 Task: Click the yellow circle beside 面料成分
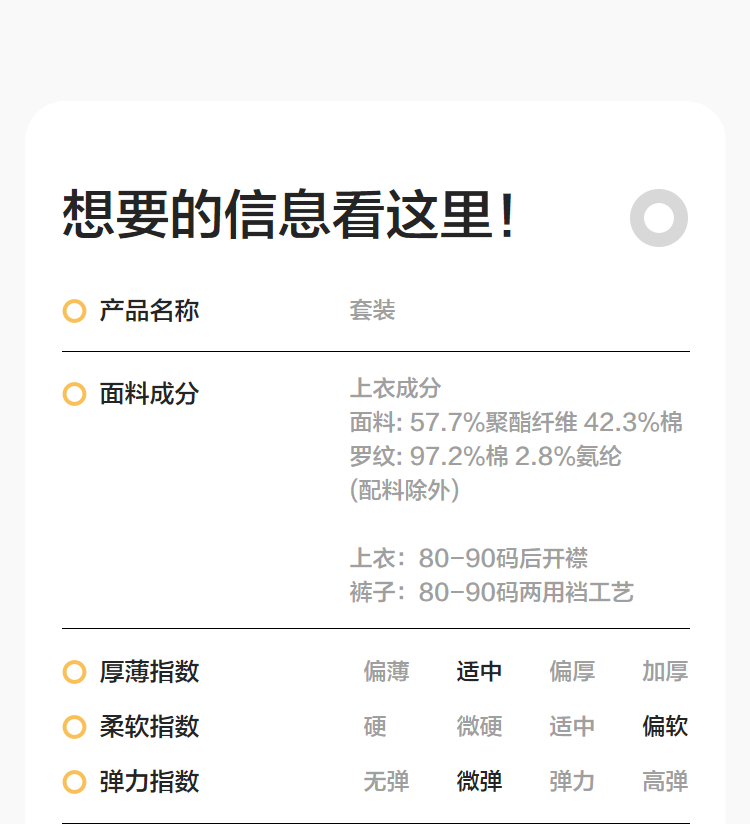(x=74, y=394)
